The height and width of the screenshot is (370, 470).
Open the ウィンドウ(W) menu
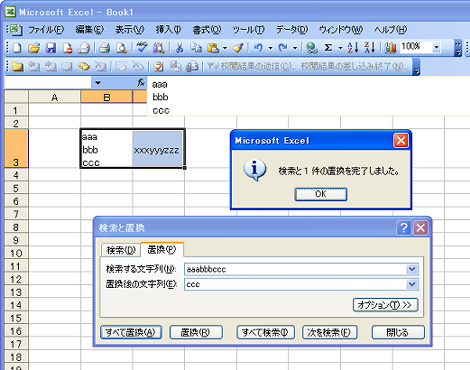[341, 30]
